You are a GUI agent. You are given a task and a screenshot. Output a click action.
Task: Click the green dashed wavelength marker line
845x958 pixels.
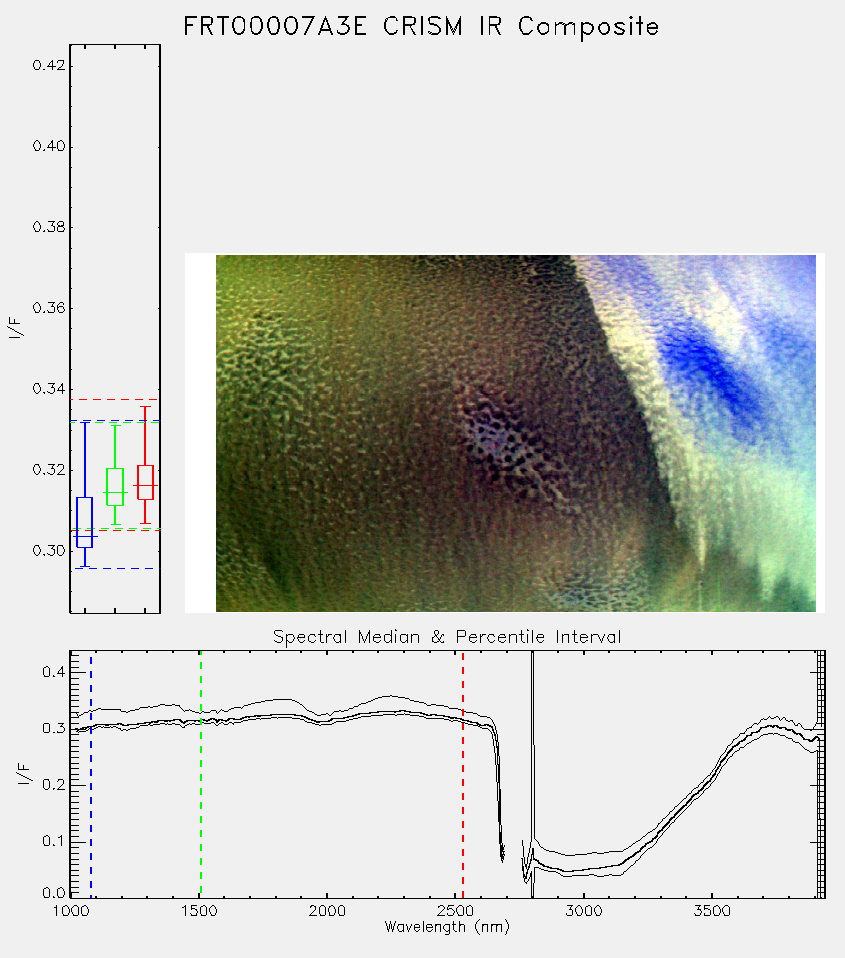[x=200, y=774]
